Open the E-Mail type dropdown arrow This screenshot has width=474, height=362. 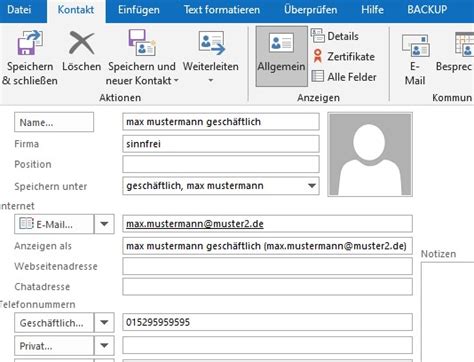[104, 224]
